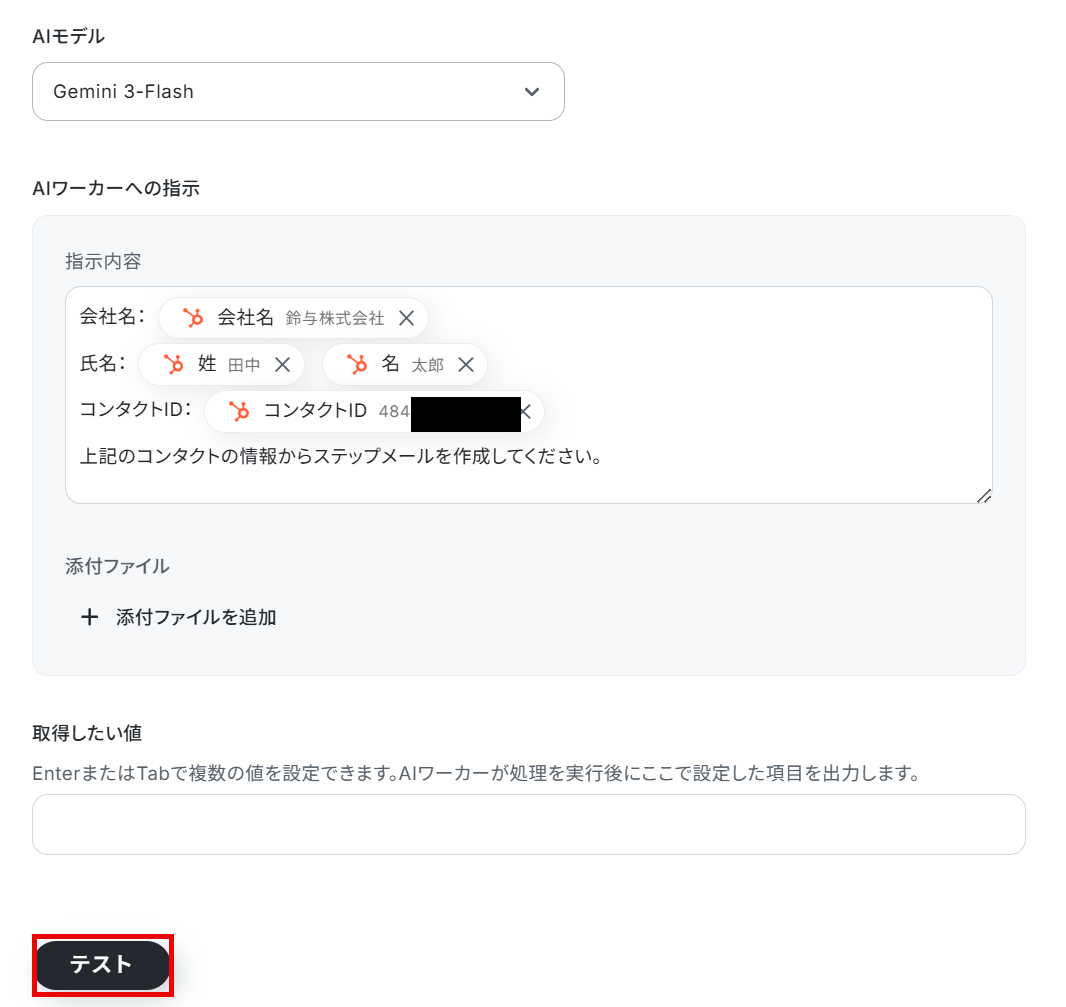This screenshot has height=1007, width=1066.
Task: Open the AI model dropdown showing Gemini 3-Flash
Action: tap(298, 92)
